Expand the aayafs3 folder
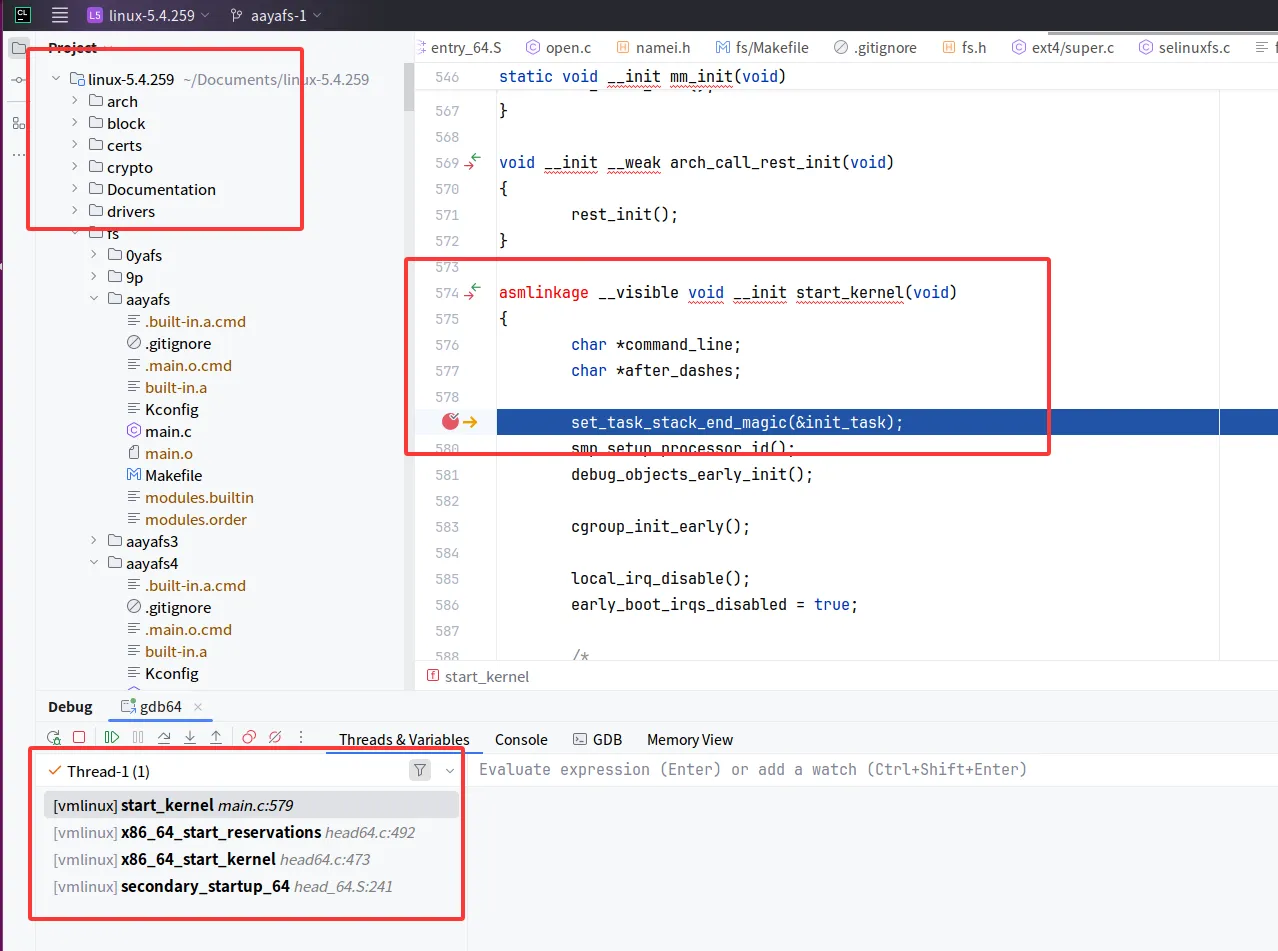1278x951 pixels. [94, 541]
